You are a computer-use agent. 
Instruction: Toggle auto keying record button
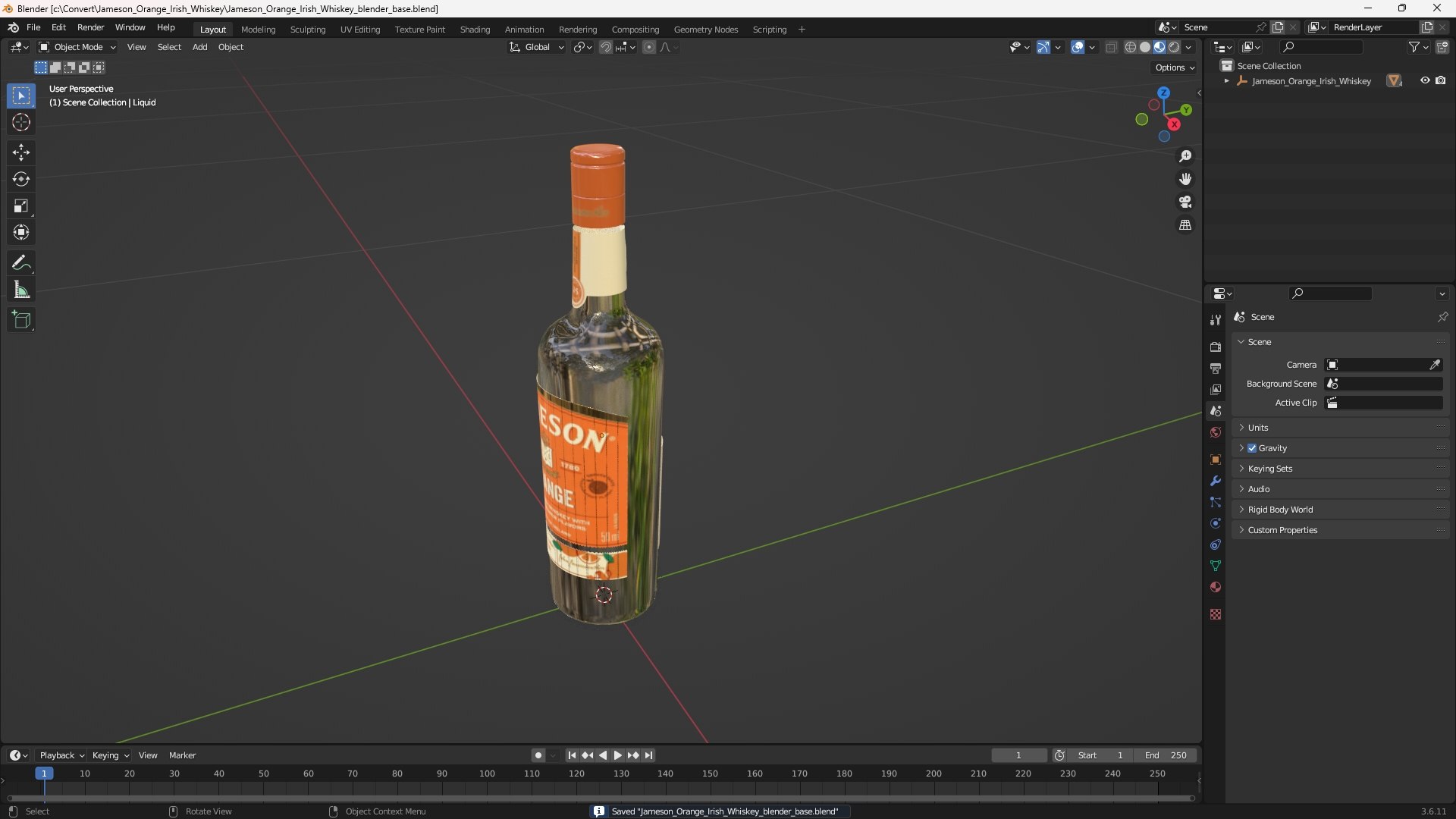[x=538, y=755]
